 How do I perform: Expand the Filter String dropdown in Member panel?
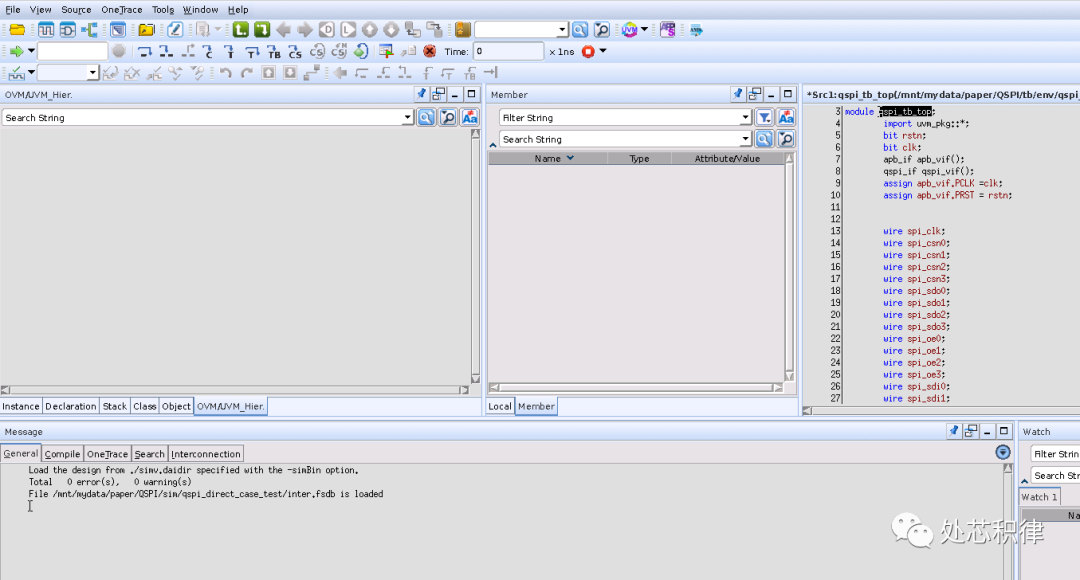pos(746,117)
